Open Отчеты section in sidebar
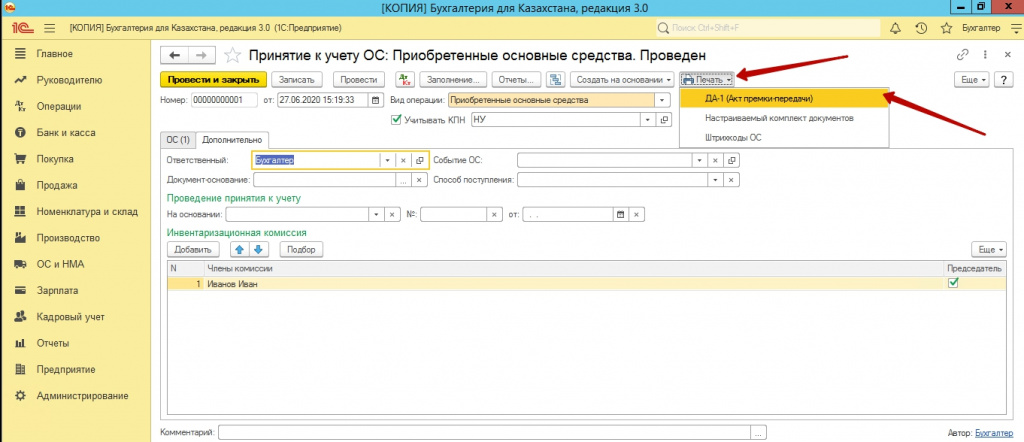Viewport: 1024px width, 442px height. click(53, 343)
